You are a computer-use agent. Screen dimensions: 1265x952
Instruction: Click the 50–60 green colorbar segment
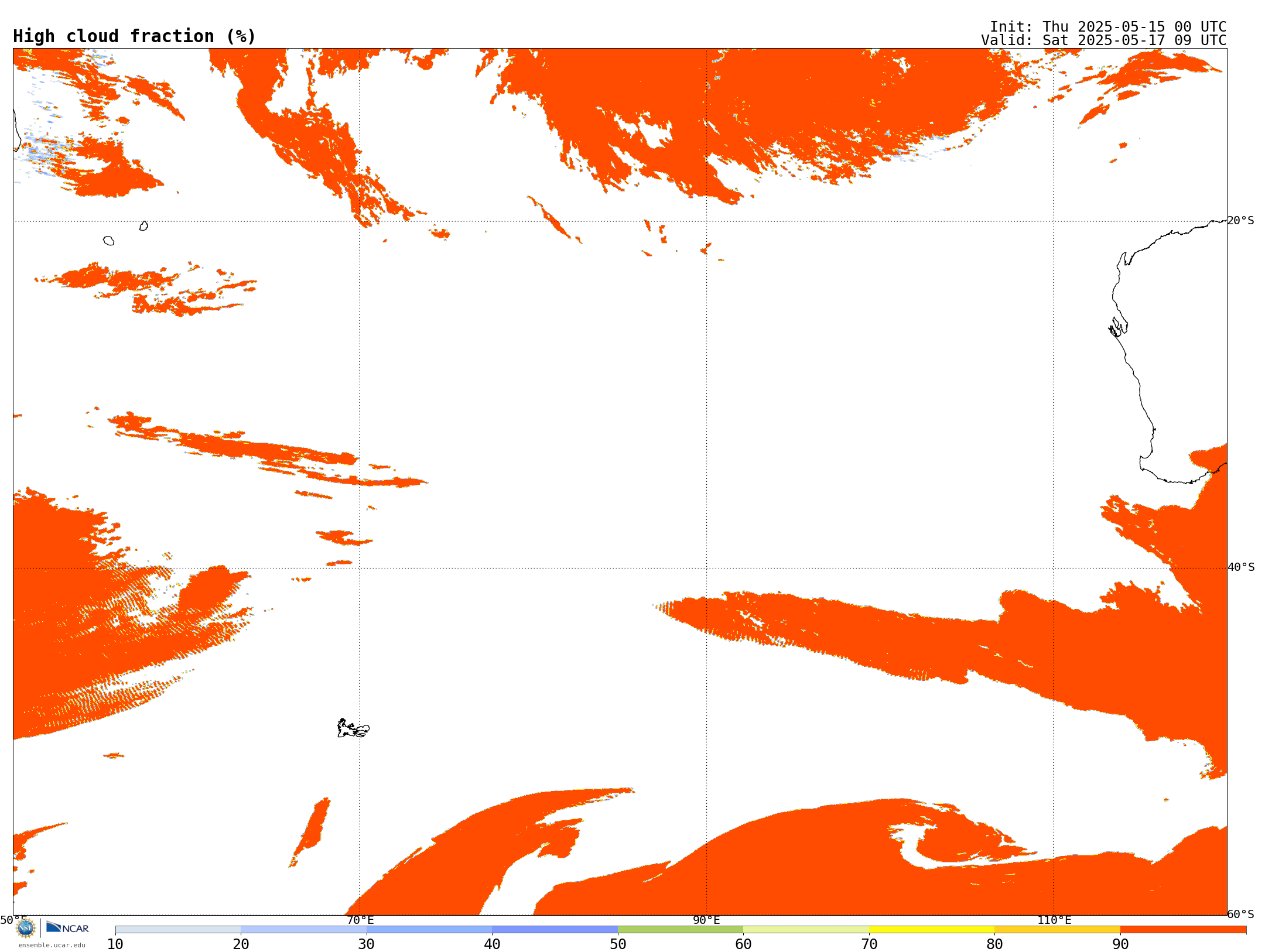[681, 930]
